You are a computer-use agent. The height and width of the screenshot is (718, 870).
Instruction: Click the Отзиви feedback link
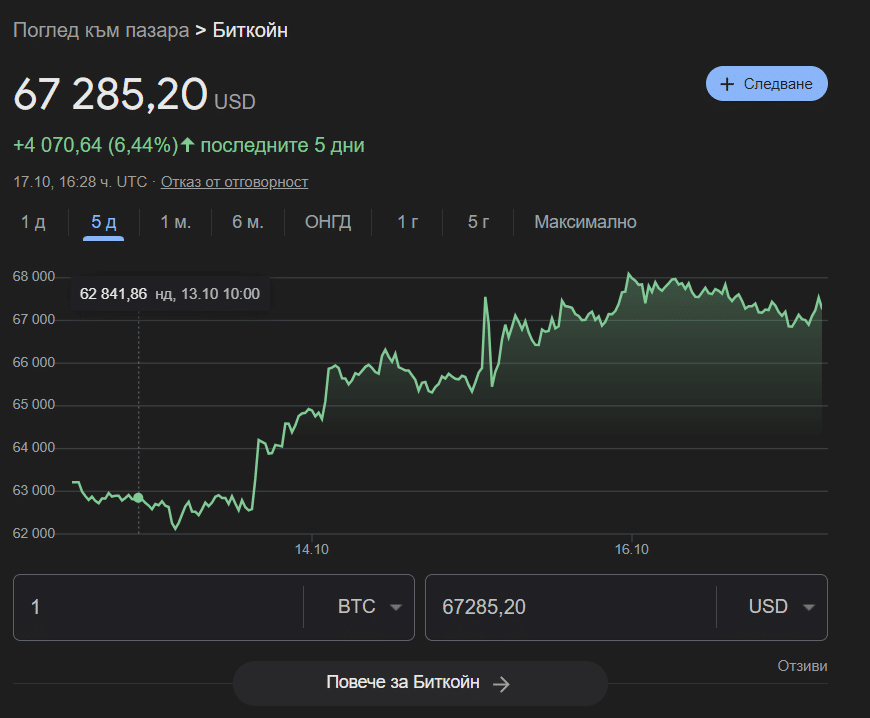click(x=802, y=666)
